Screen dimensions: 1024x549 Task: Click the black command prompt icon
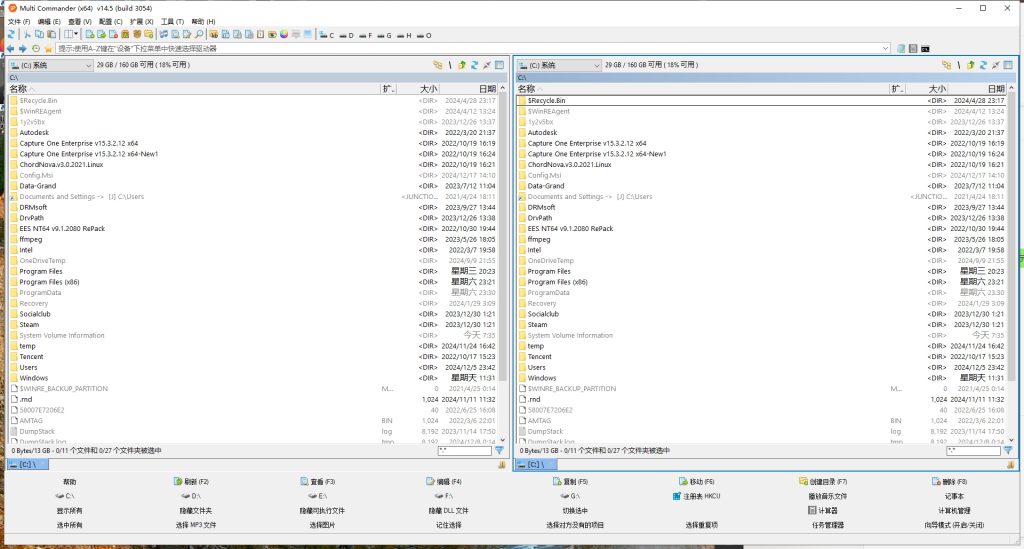pos(925,48)
